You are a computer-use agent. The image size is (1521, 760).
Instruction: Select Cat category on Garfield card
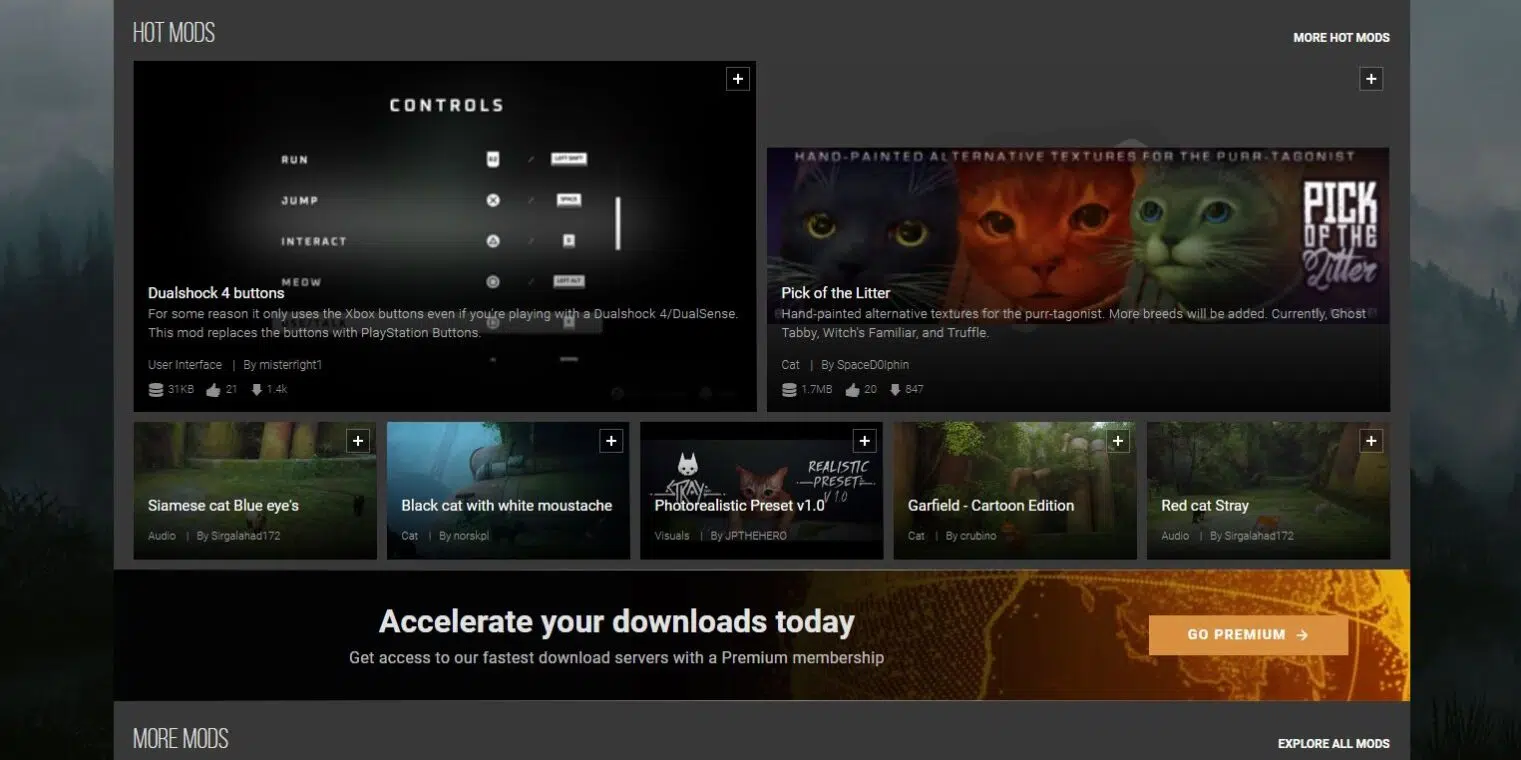[x=917, y=536]
